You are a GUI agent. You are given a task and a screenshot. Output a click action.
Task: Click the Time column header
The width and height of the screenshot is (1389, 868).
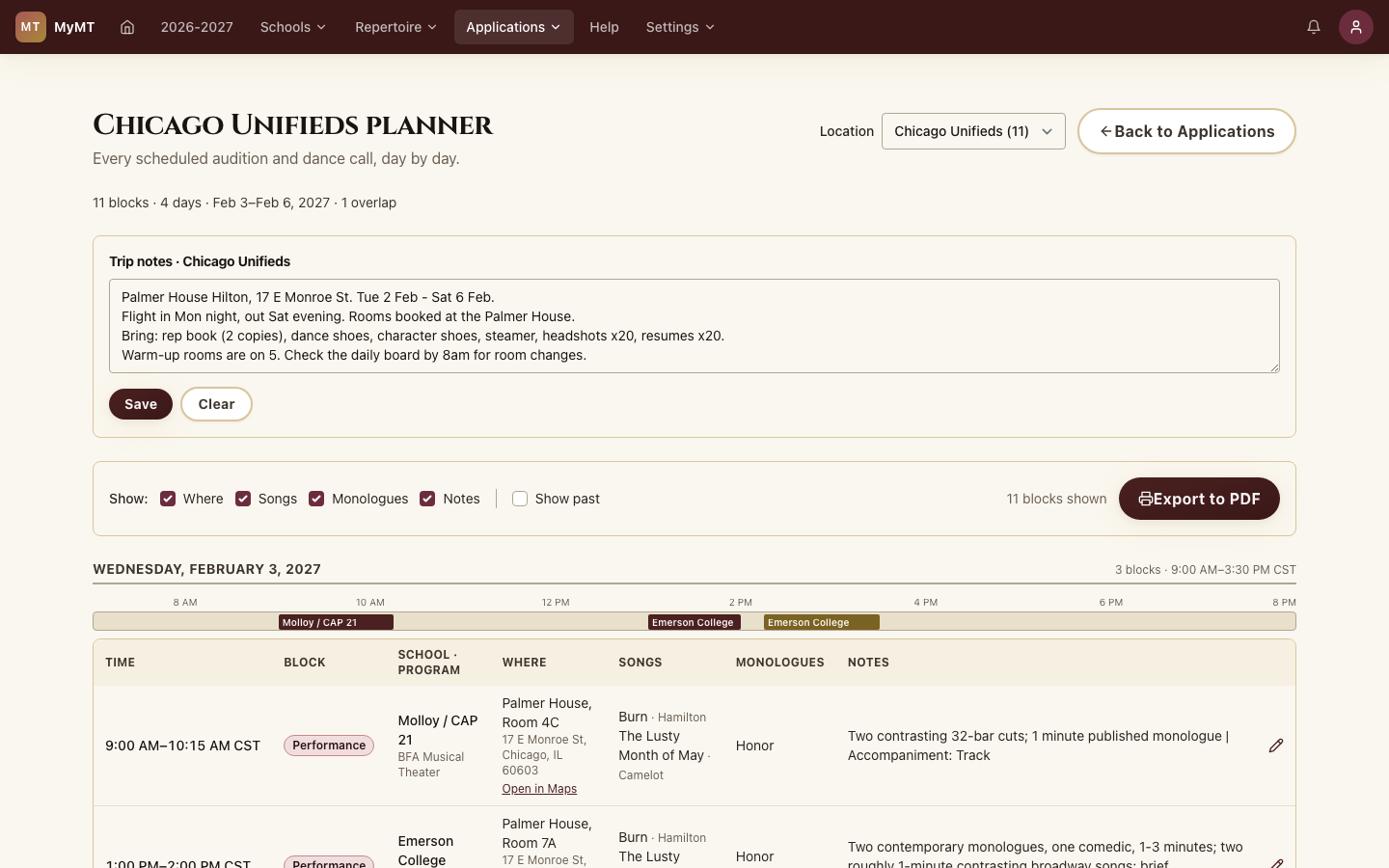coord(121,663)
